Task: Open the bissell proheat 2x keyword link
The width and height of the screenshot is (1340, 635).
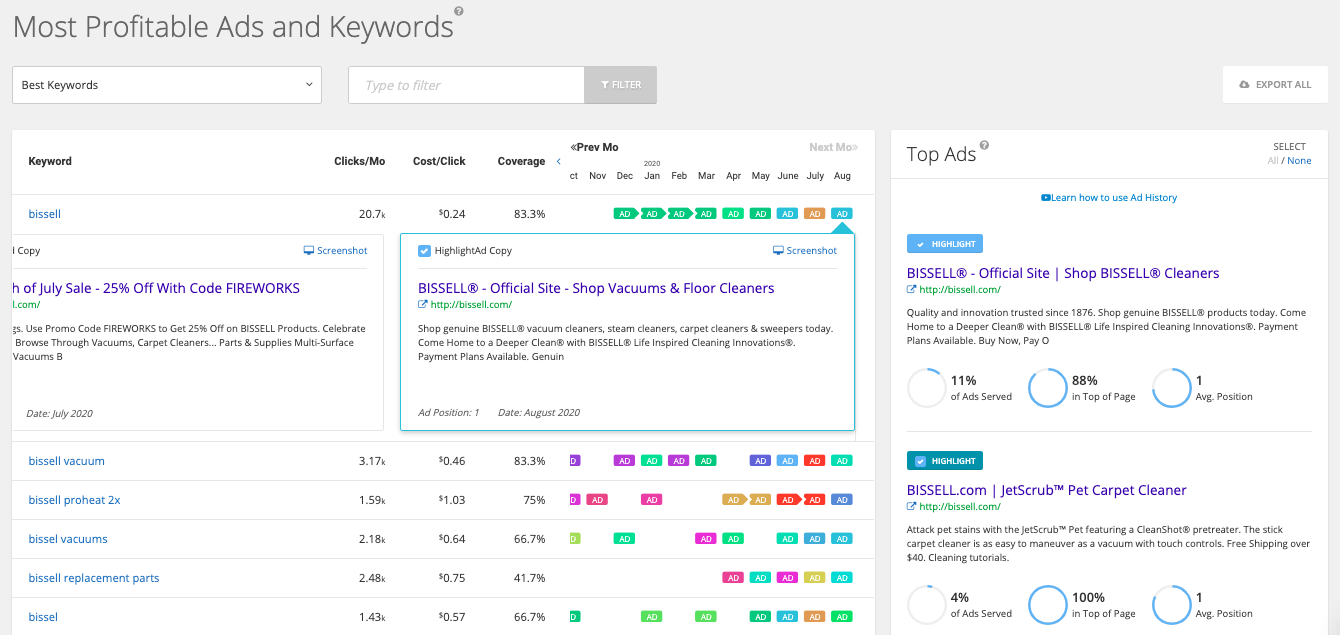Action: pyautogui.click(x=74, y=500)
